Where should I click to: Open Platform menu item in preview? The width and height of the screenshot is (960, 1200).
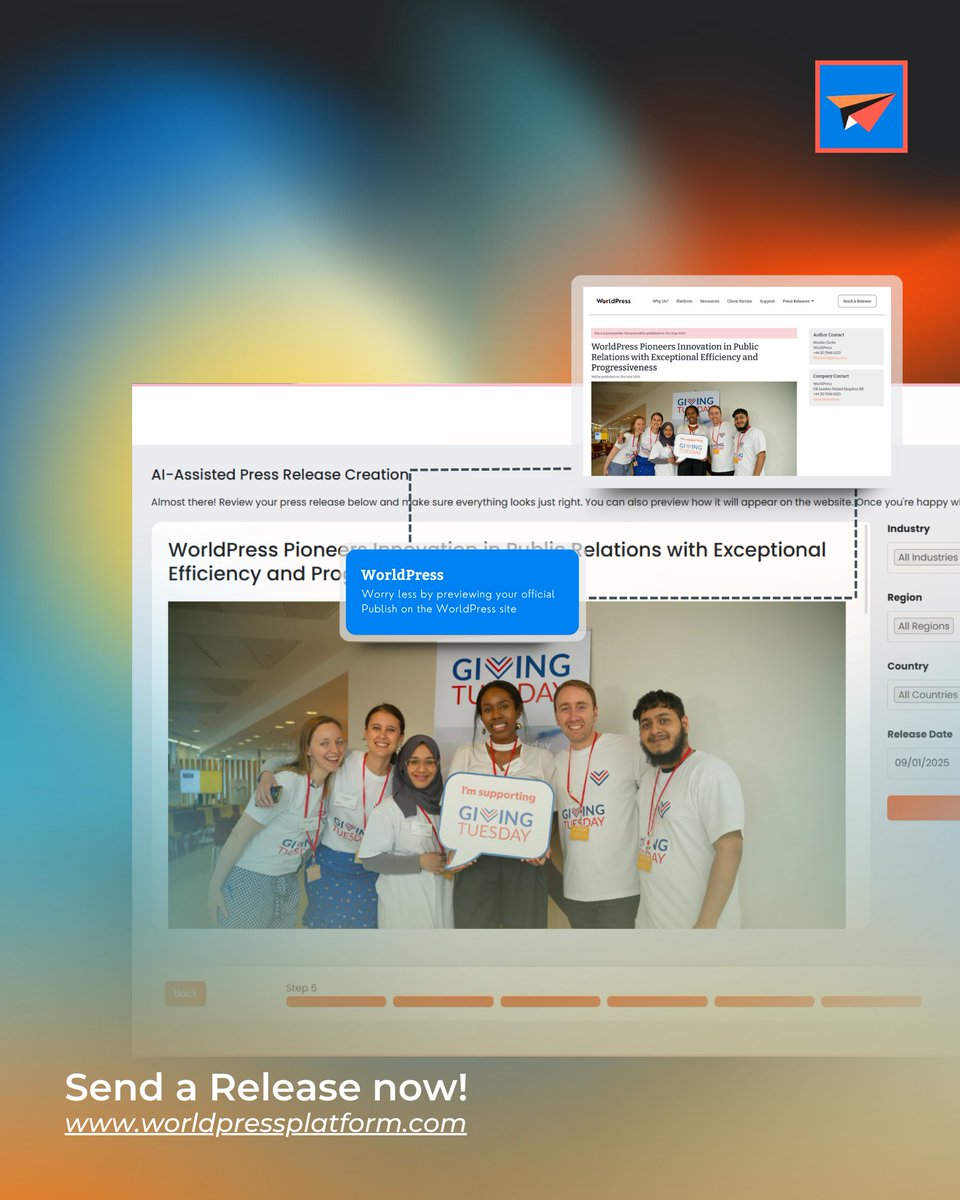coord(684,301)
